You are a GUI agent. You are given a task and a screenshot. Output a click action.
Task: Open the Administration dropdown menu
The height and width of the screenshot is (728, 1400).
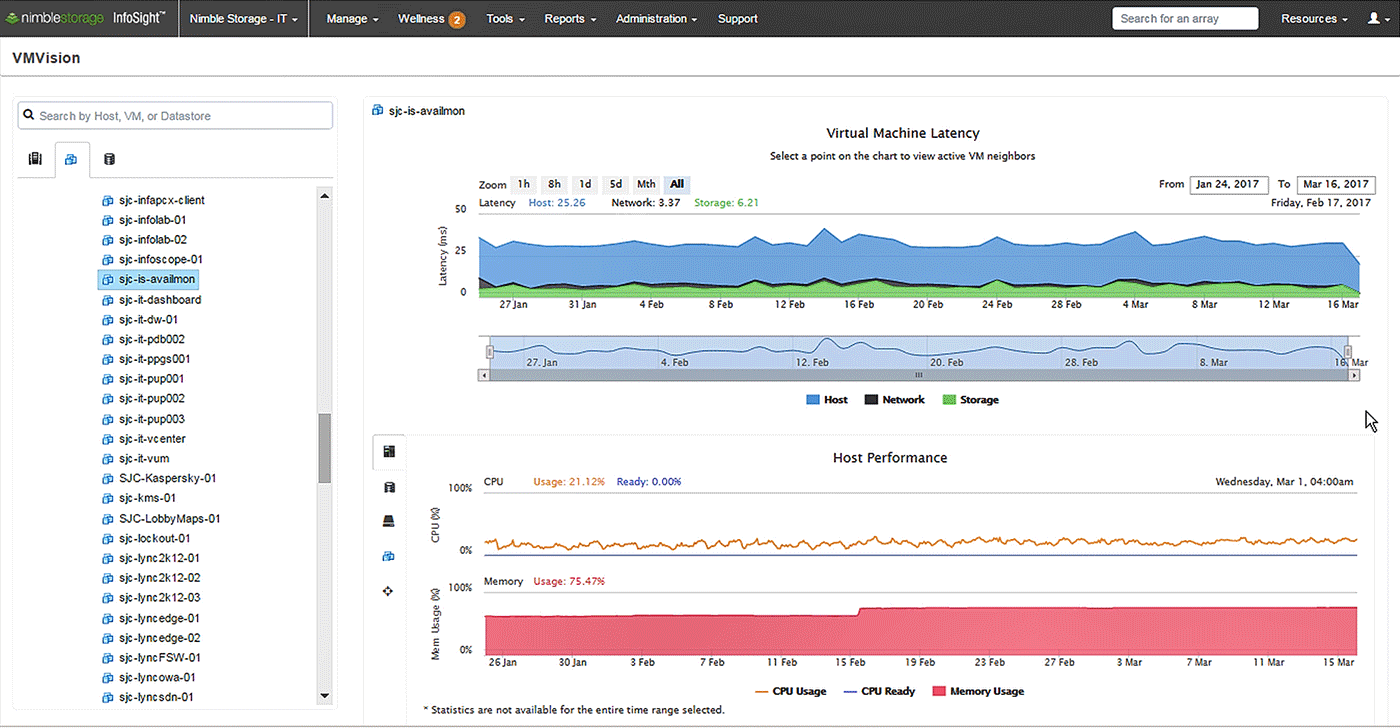(x=656, y=19)
